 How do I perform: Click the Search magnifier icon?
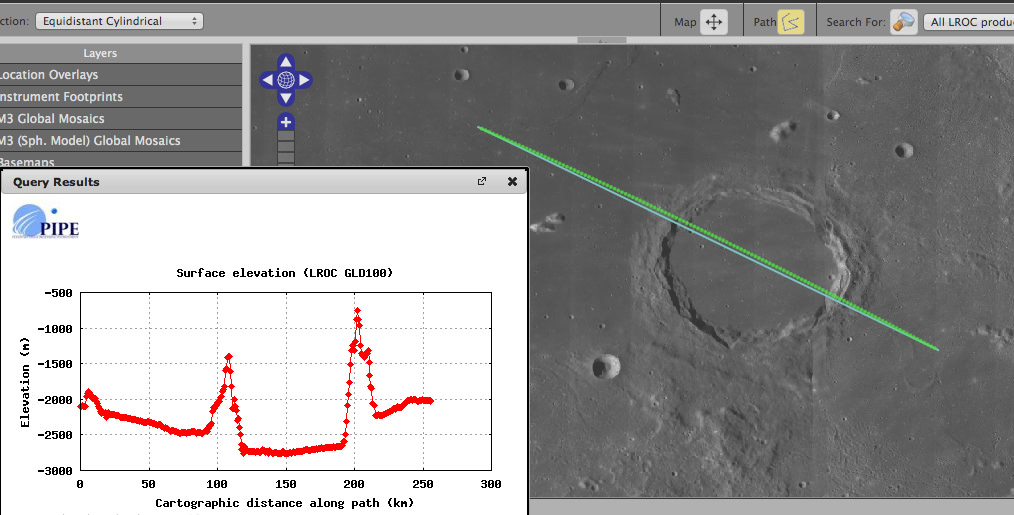(903, 22)
